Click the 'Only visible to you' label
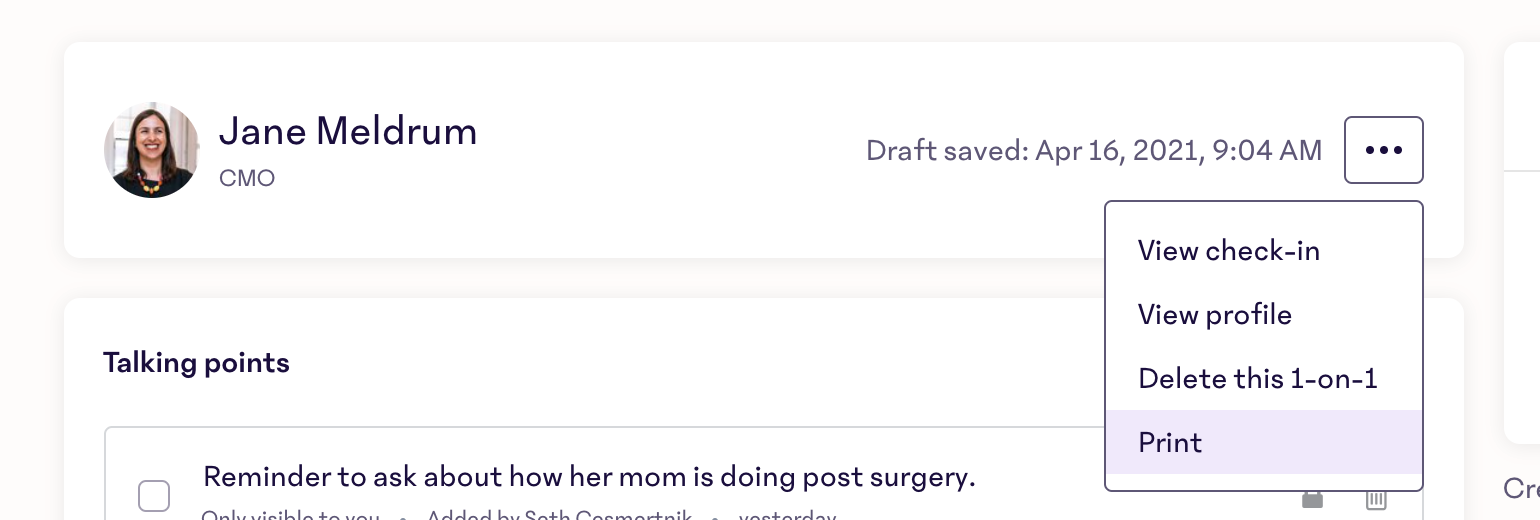This screenshot has width=1540, height=520. 290,515
